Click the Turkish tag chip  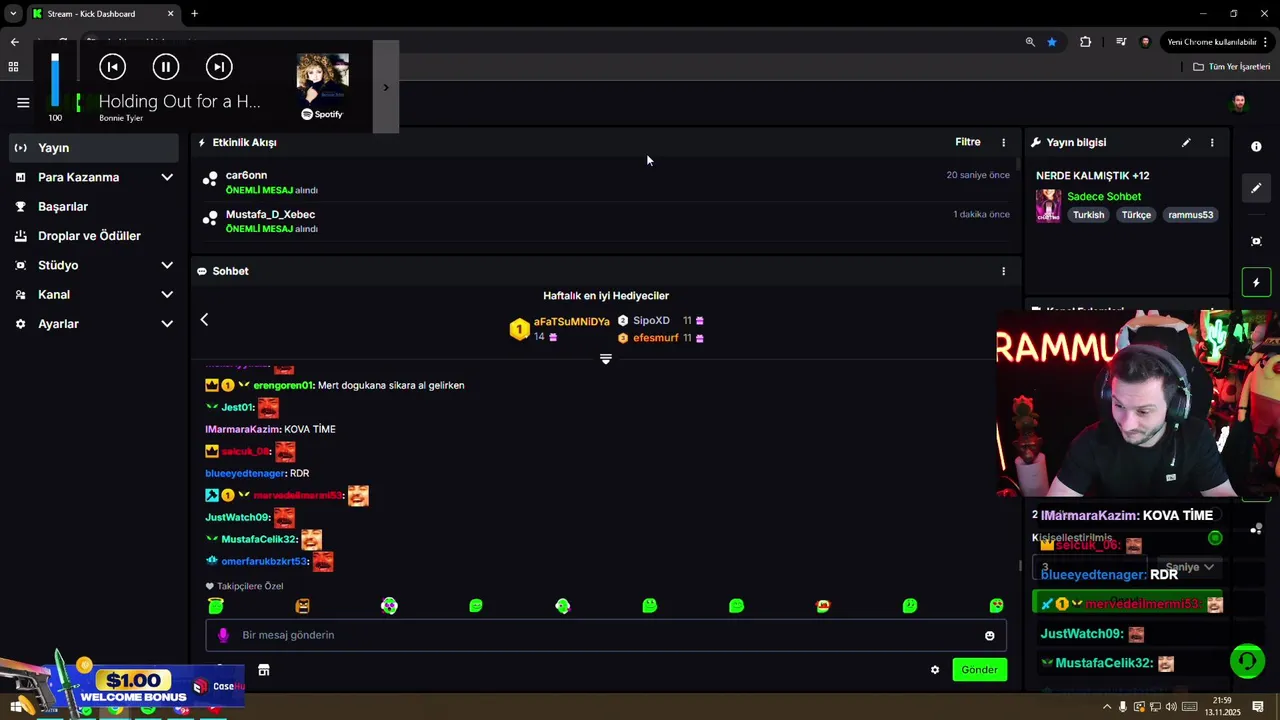(1089, 215)
